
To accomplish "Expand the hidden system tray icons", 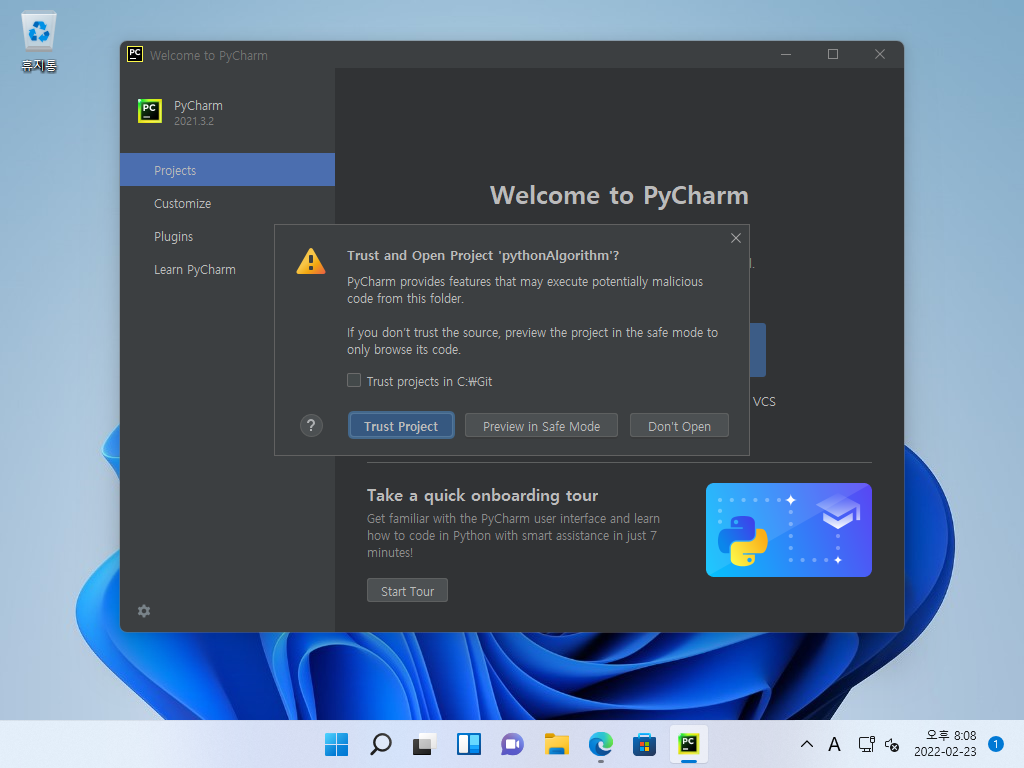I will coord(807,744).
